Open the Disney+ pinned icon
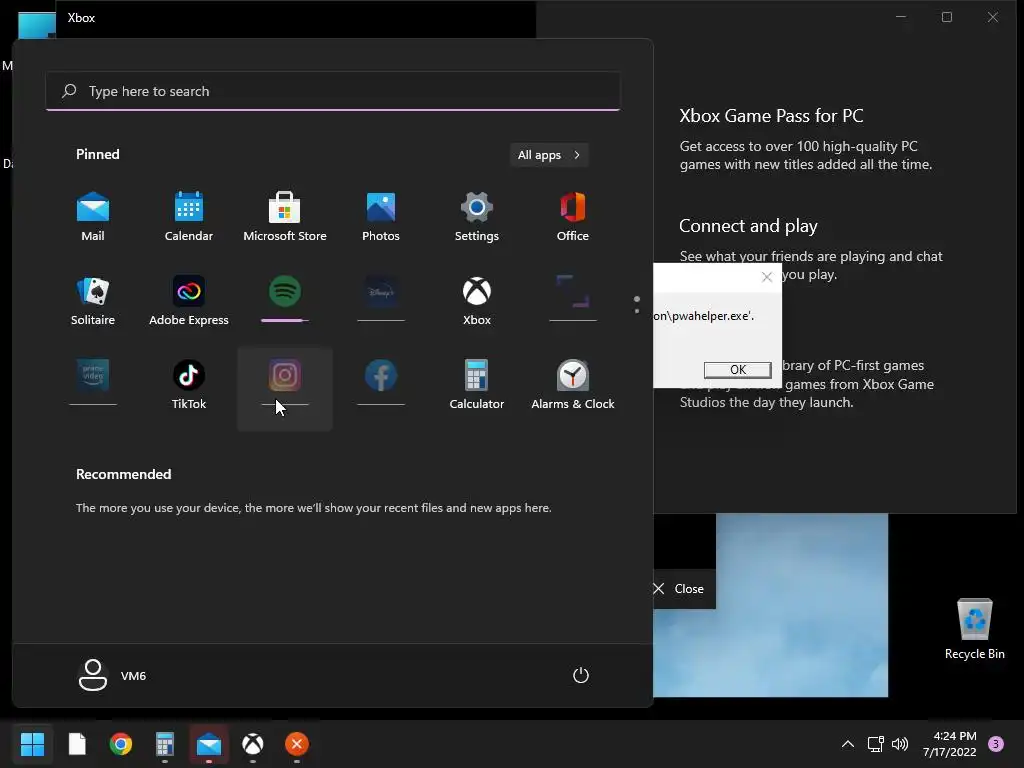 381,291
